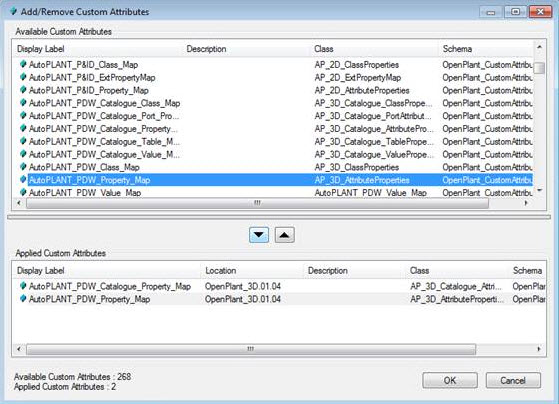The height and width of the screenshot is (404, 559).
Task: Select AutoPLANT_PDW_Catalogue_Table_M... attribute
Action: (104, 142)
